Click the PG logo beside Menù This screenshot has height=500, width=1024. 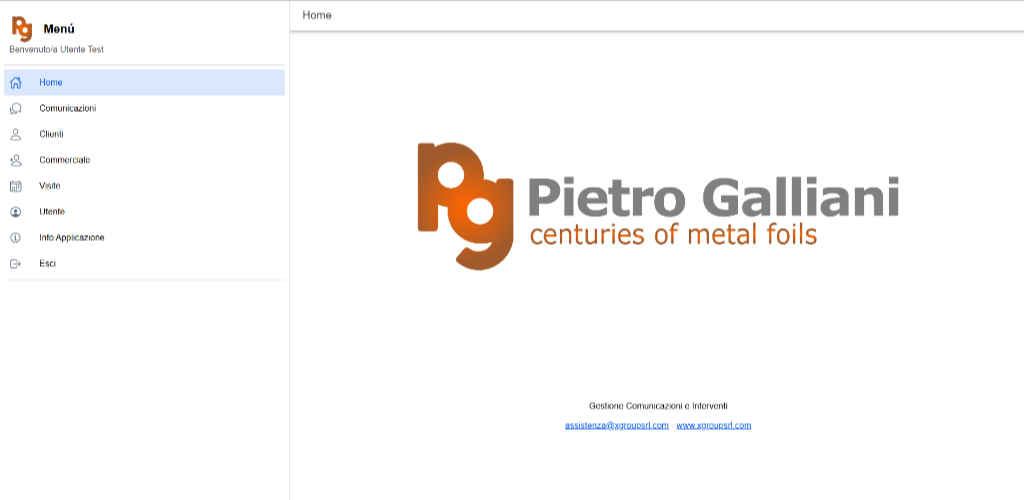click(22, 29)
